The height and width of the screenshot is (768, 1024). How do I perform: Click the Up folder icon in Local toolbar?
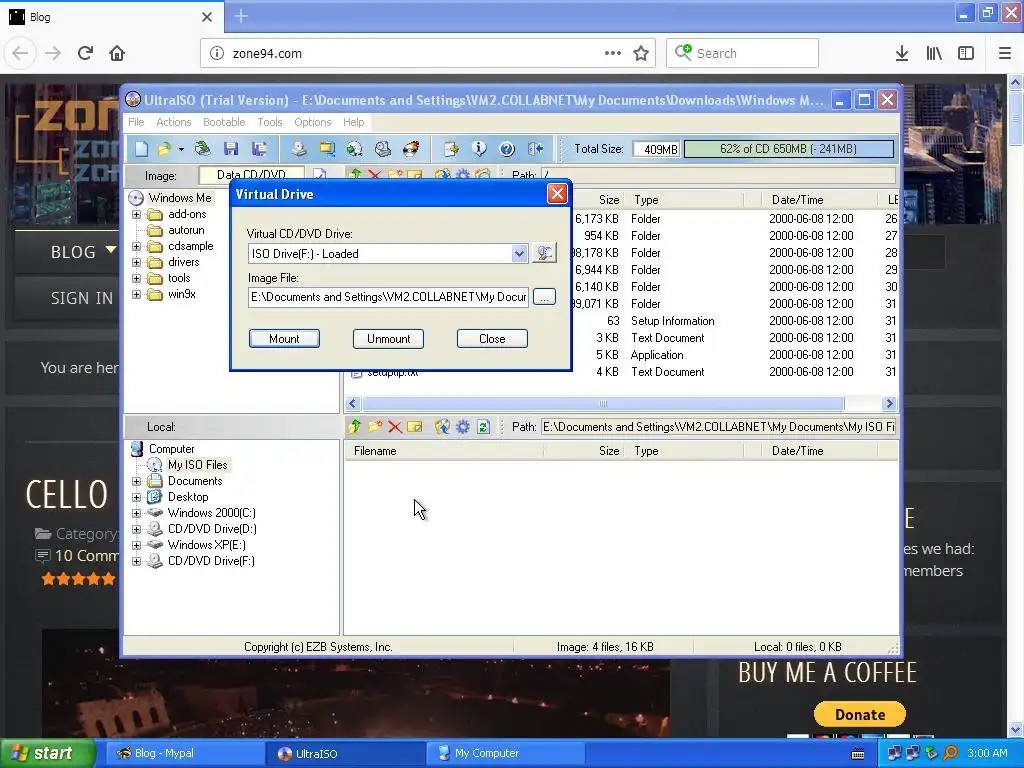[355, 426]
